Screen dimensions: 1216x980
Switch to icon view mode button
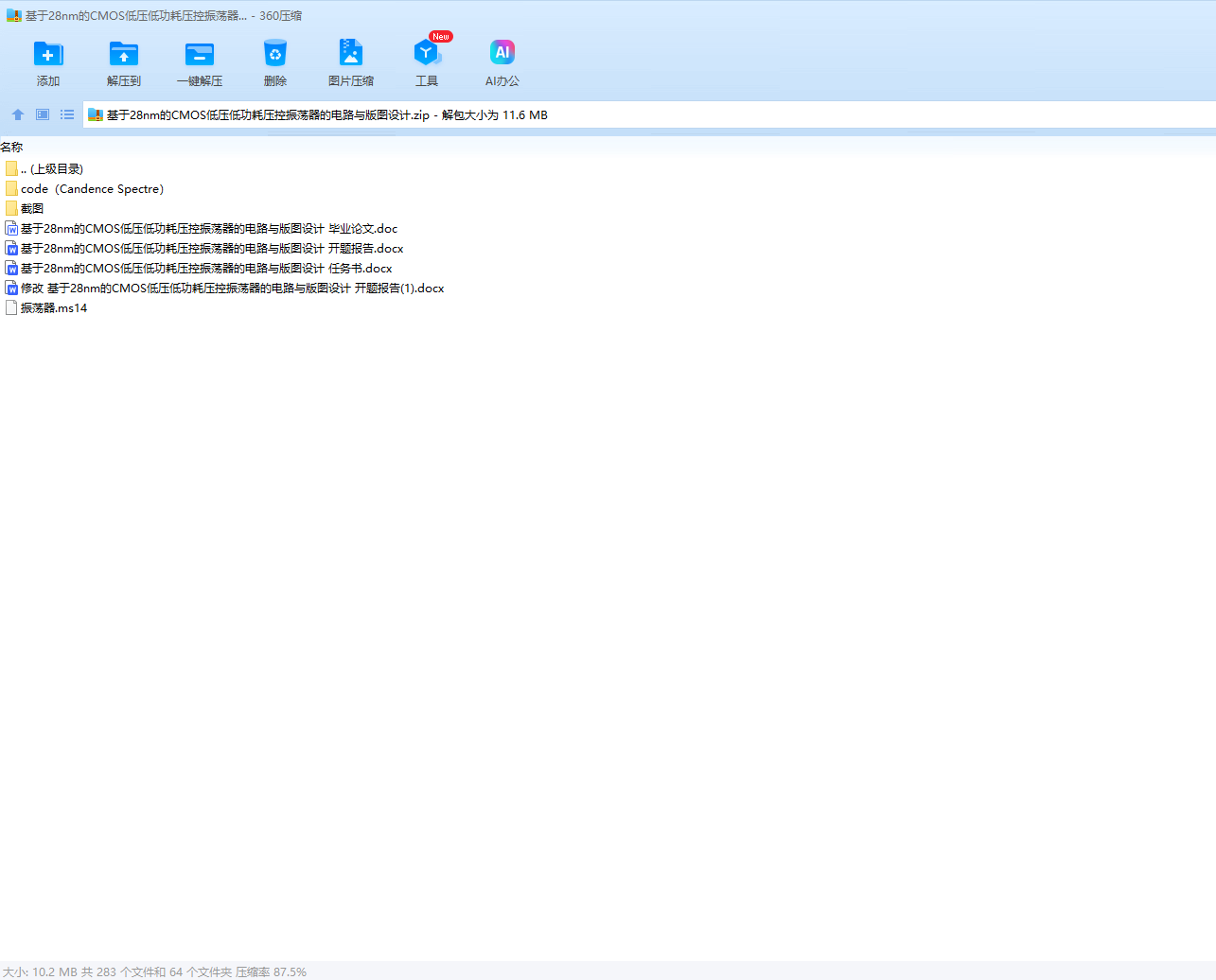(43, 114)
